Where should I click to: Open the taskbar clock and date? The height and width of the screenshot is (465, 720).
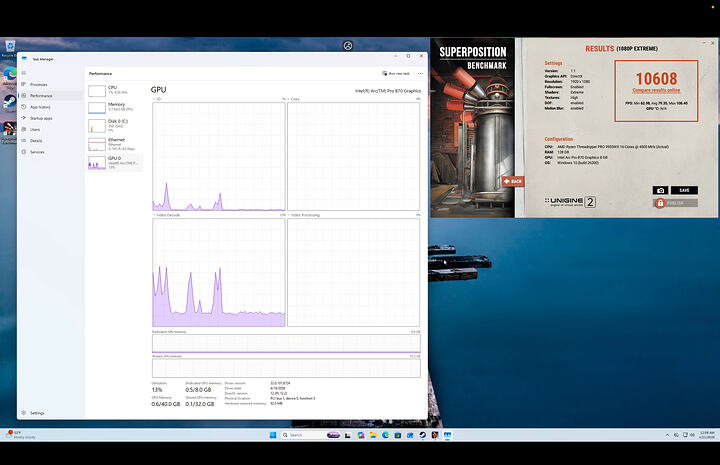[x=707, y=435]
